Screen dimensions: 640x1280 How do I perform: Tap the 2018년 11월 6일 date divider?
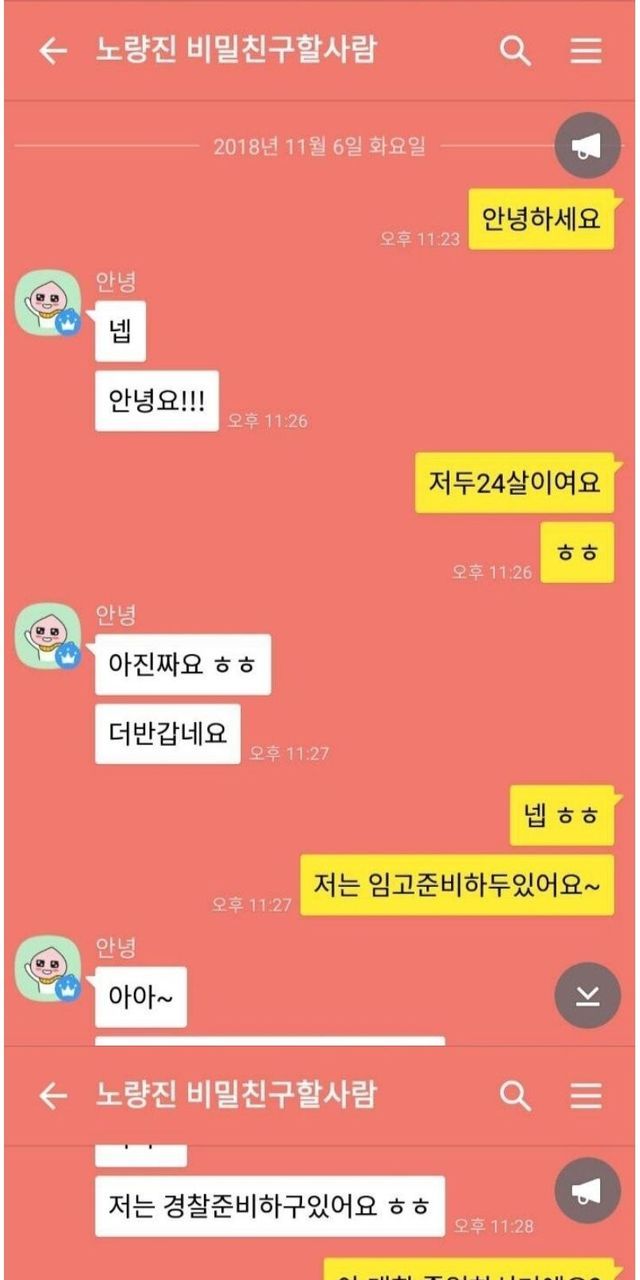coord(319,146)
